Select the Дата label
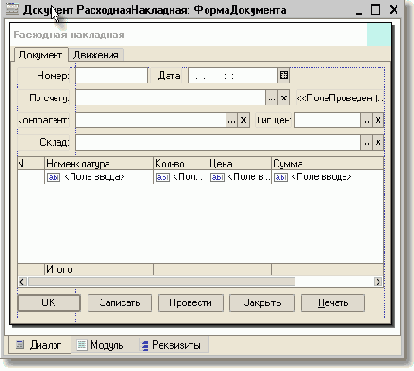Image resolution: width=414 pixels, height=371 pixels. [169, 76]
